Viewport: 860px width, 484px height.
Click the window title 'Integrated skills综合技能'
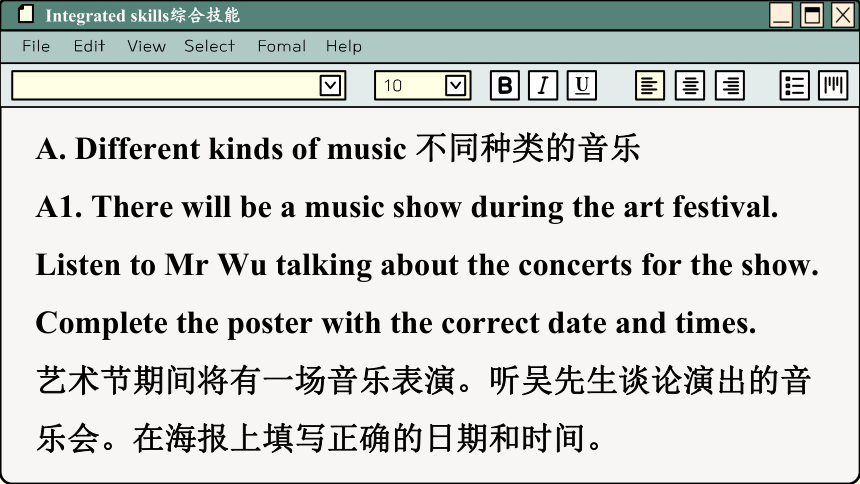tap(143, 15)
